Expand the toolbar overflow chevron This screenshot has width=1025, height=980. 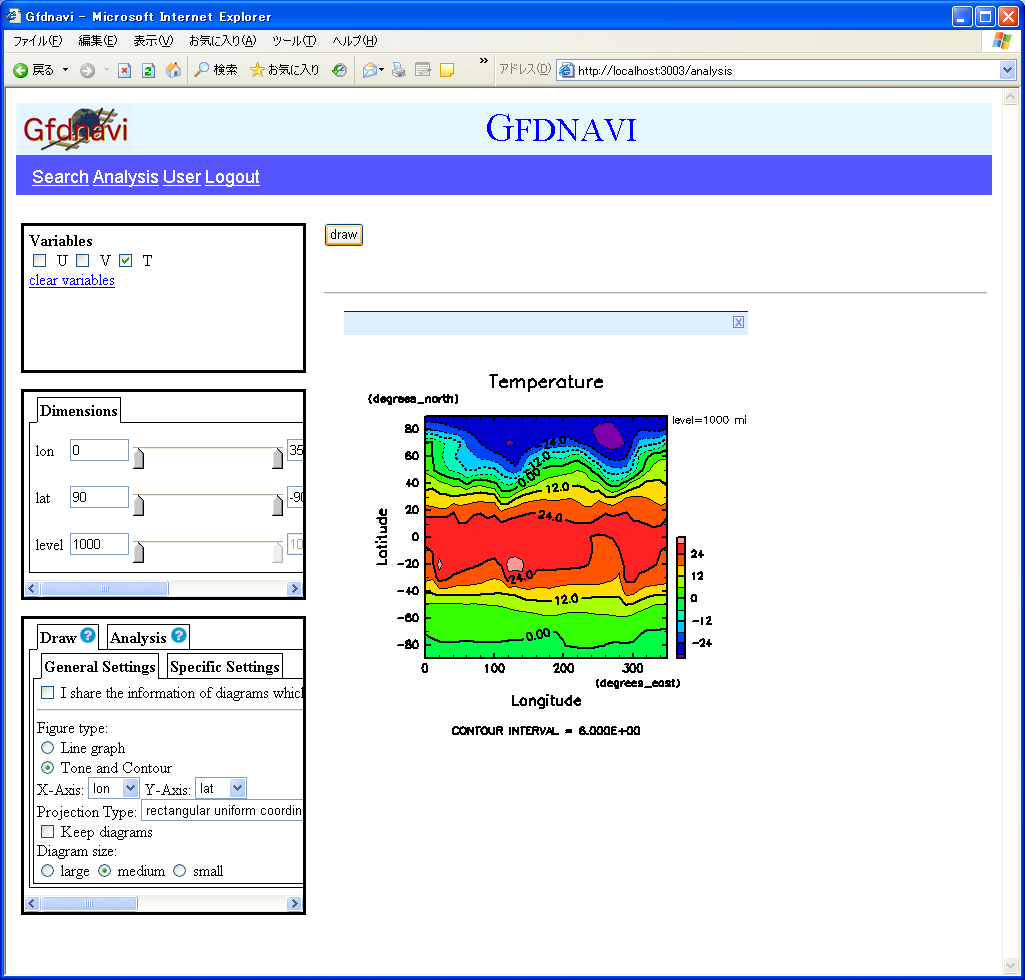pos(484,61)
